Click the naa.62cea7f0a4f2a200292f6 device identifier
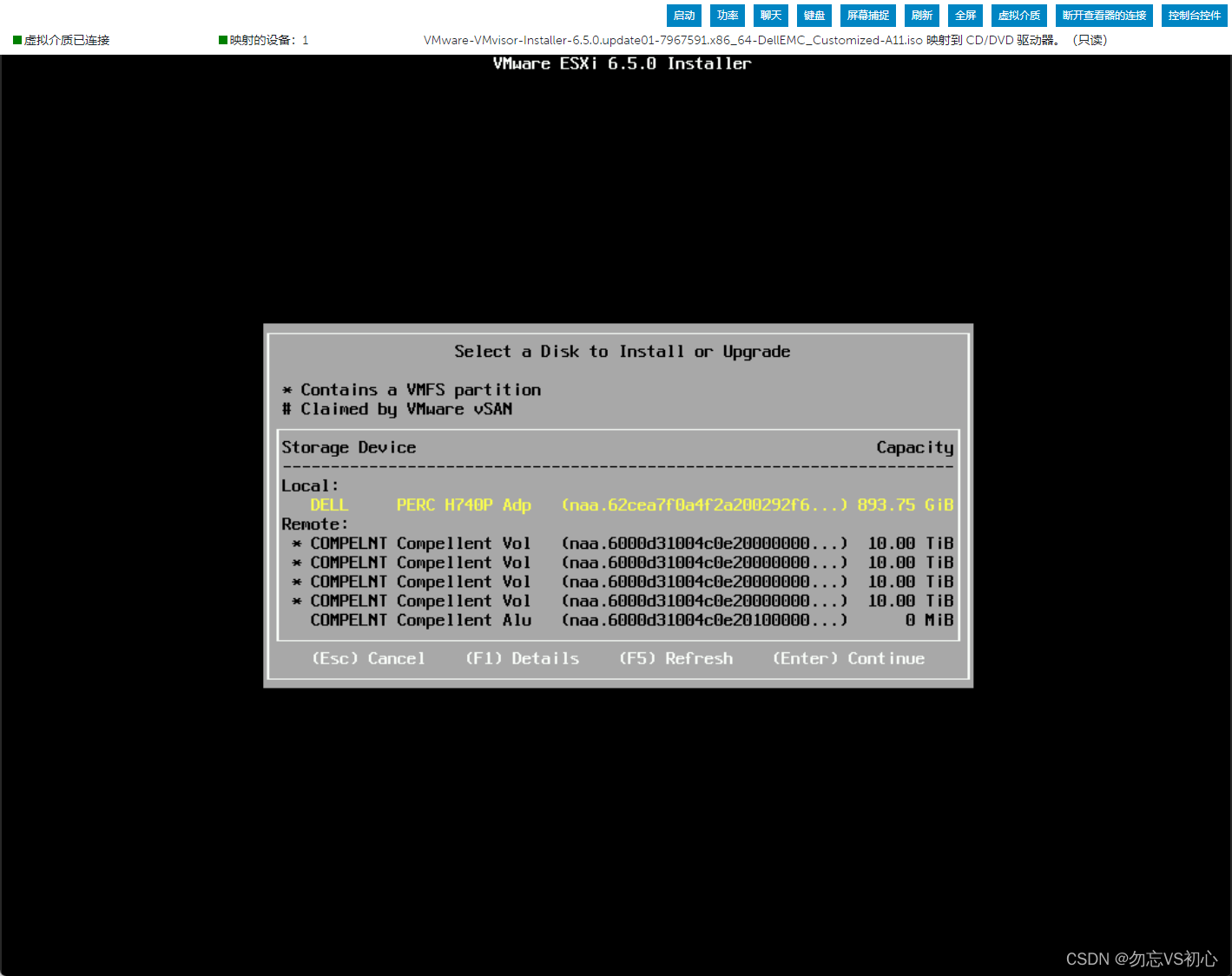This screenshot has width=1232, height=976. 705,504
